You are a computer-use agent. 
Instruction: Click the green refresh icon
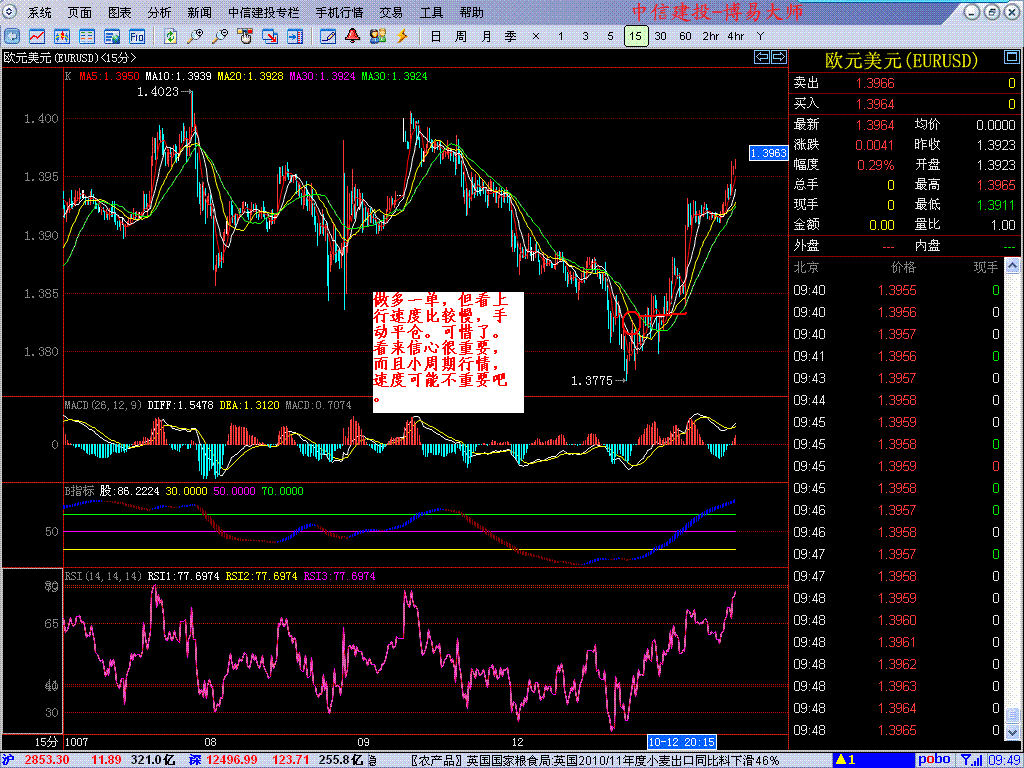click(170, 36)
